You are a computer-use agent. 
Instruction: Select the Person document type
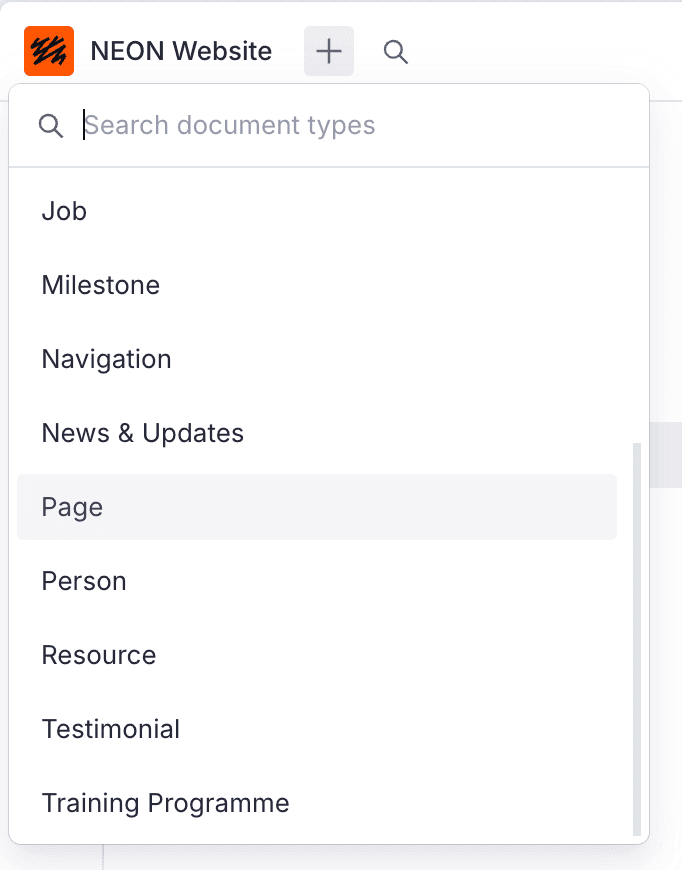[83, 581]
